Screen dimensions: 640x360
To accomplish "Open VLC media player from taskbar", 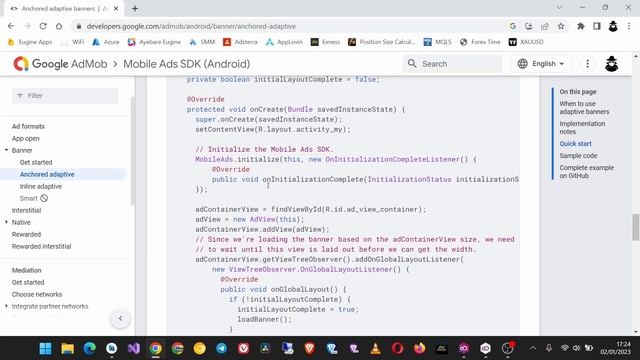I will (376, 348).
